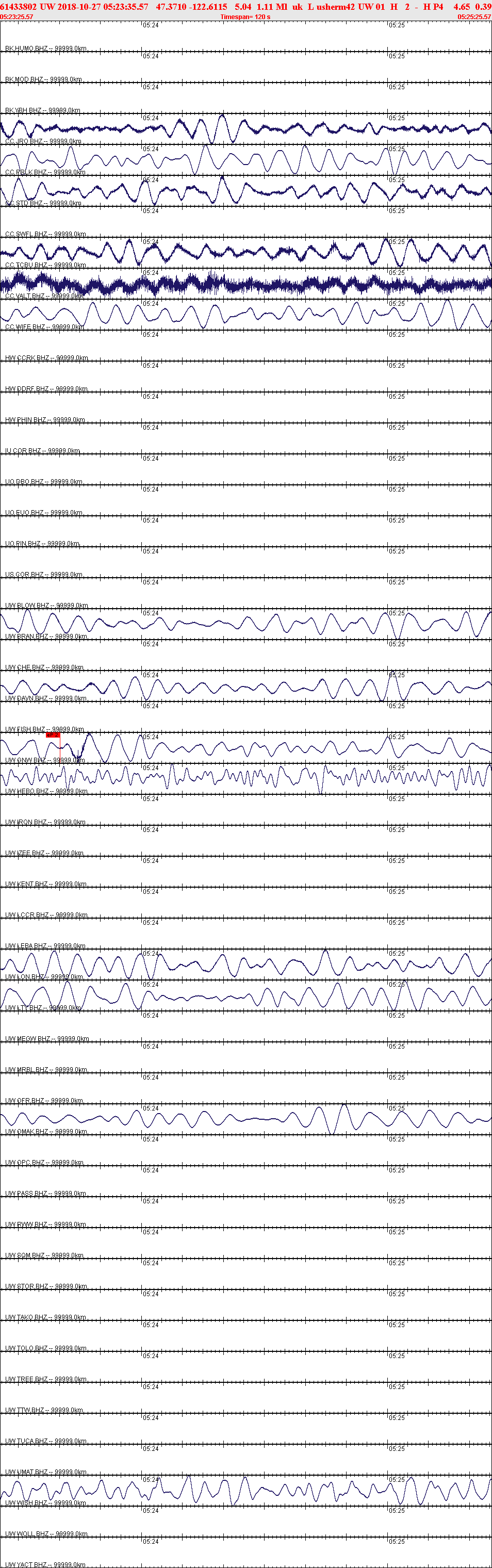The image size is (492, 1568).
Task: Click the CC JRO BHZ station label
Action: pos(43,142)
